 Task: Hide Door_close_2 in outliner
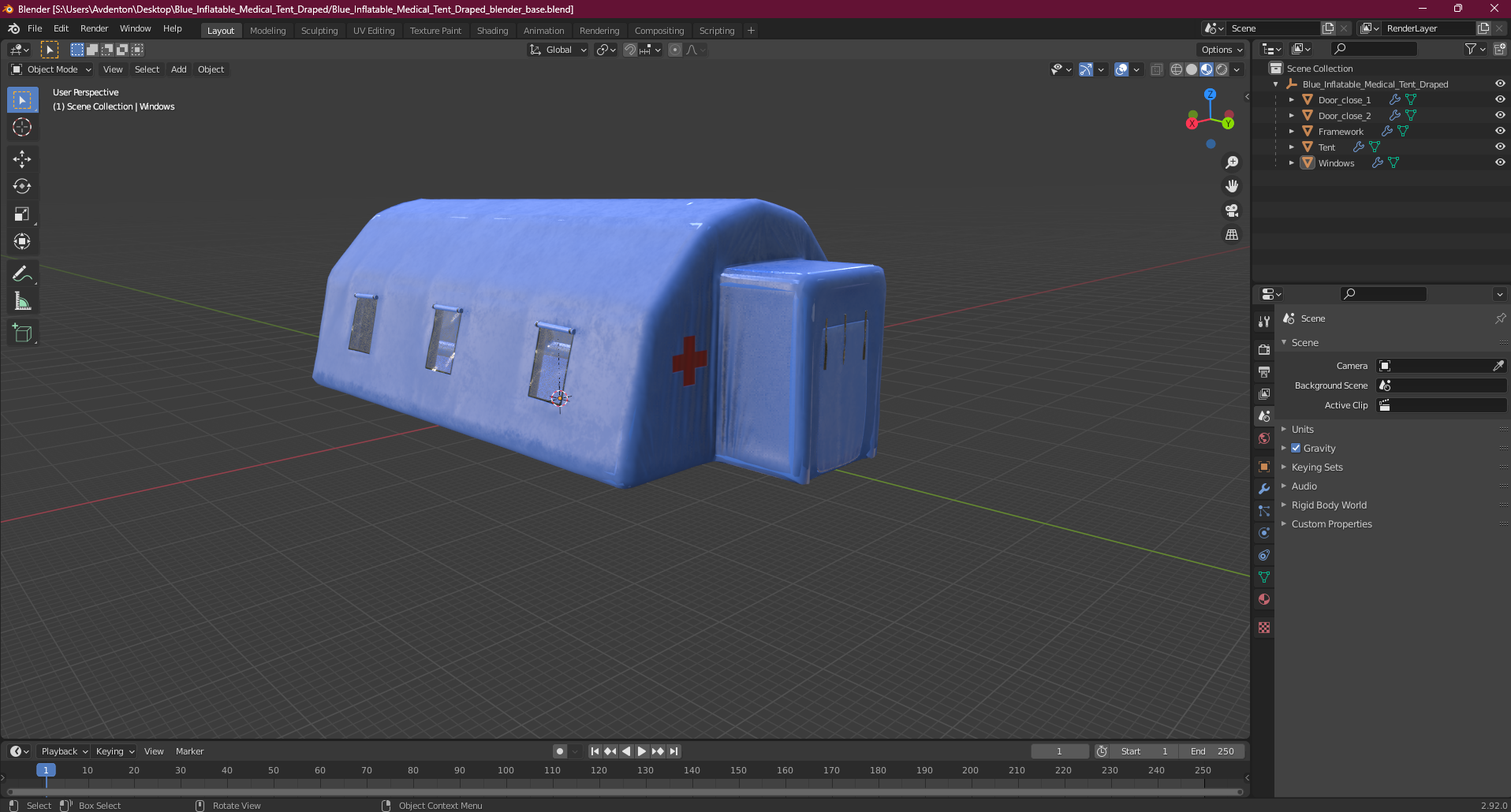tap(1500, 116)
